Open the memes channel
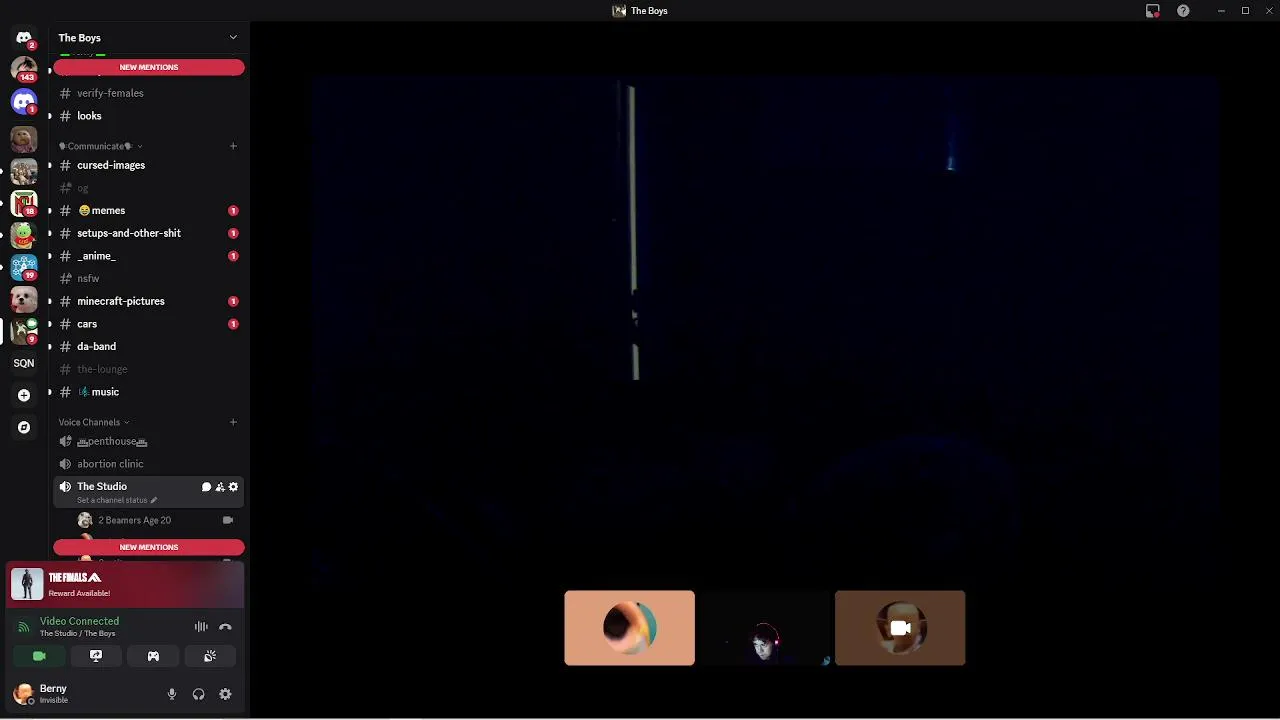 [x=149, y=211]
